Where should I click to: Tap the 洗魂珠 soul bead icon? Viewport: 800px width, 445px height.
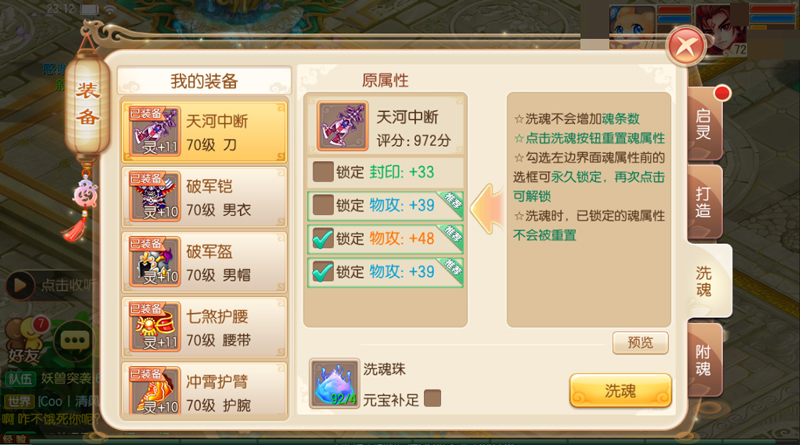coord(334,384)
